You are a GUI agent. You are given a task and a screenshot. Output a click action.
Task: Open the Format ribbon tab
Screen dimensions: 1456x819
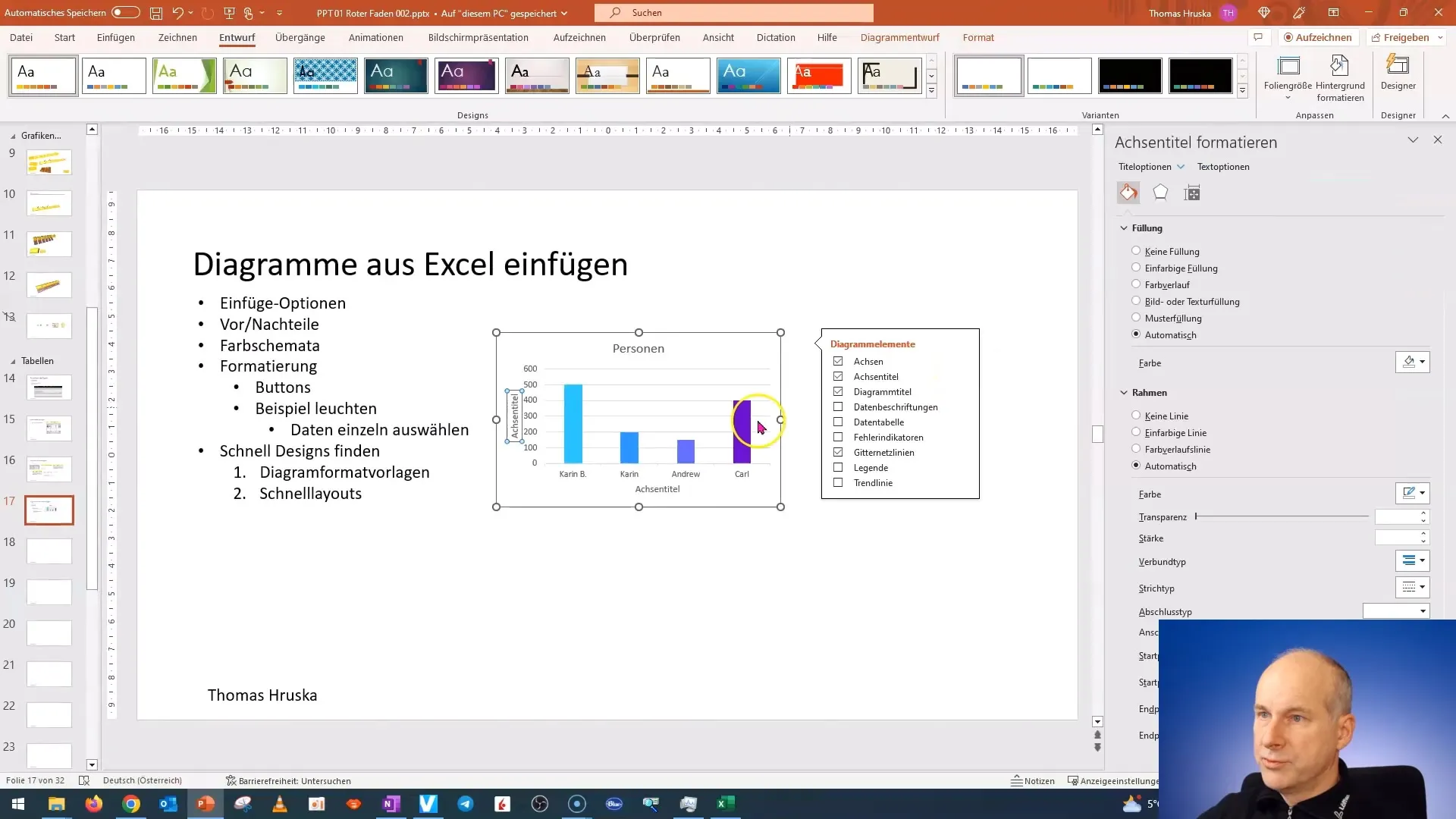tap(977, 37)
